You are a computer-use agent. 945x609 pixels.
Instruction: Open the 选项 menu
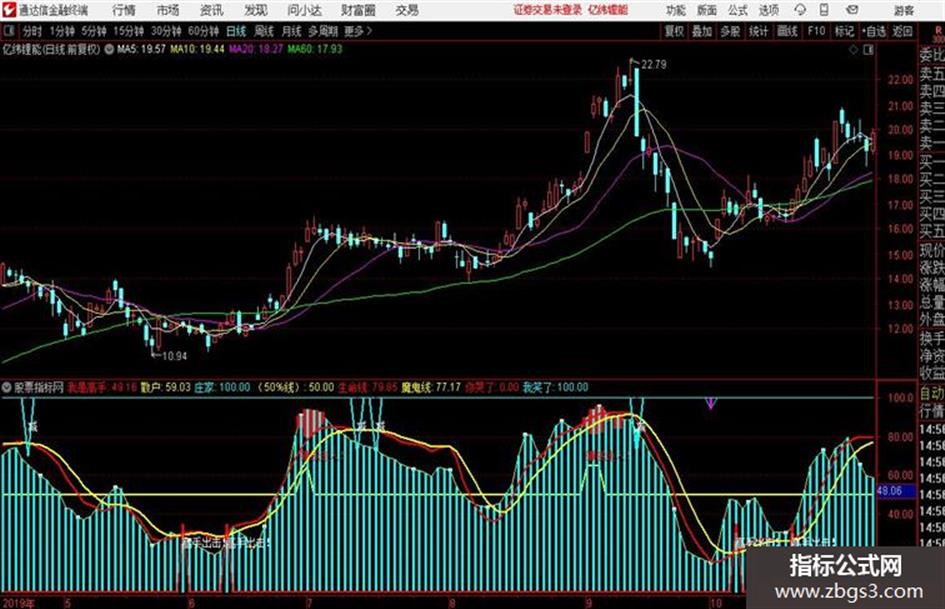coord(769,10)
